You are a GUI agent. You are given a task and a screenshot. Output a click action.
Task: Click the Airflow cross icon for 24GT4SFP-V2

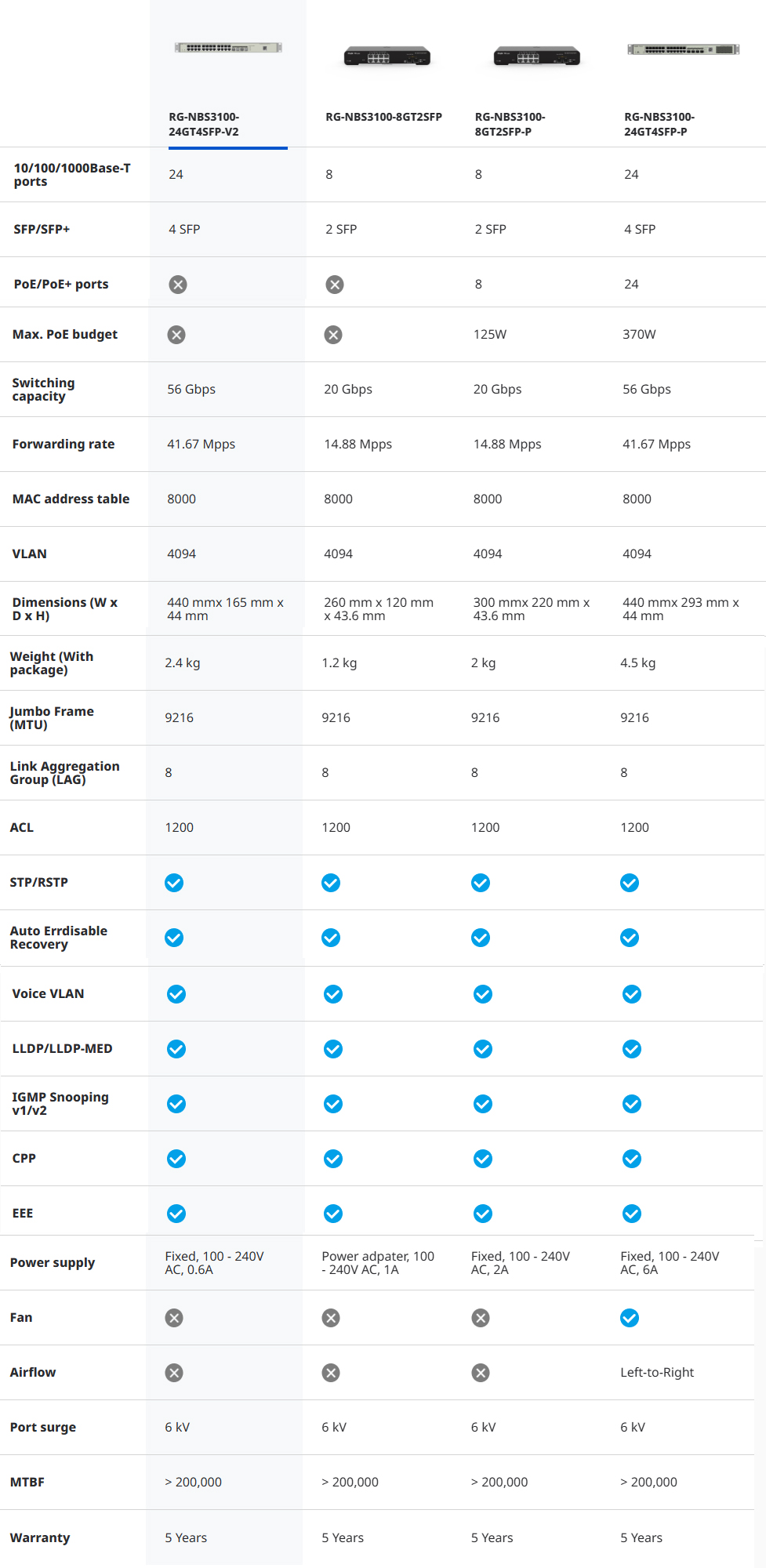pos(174,1373)
